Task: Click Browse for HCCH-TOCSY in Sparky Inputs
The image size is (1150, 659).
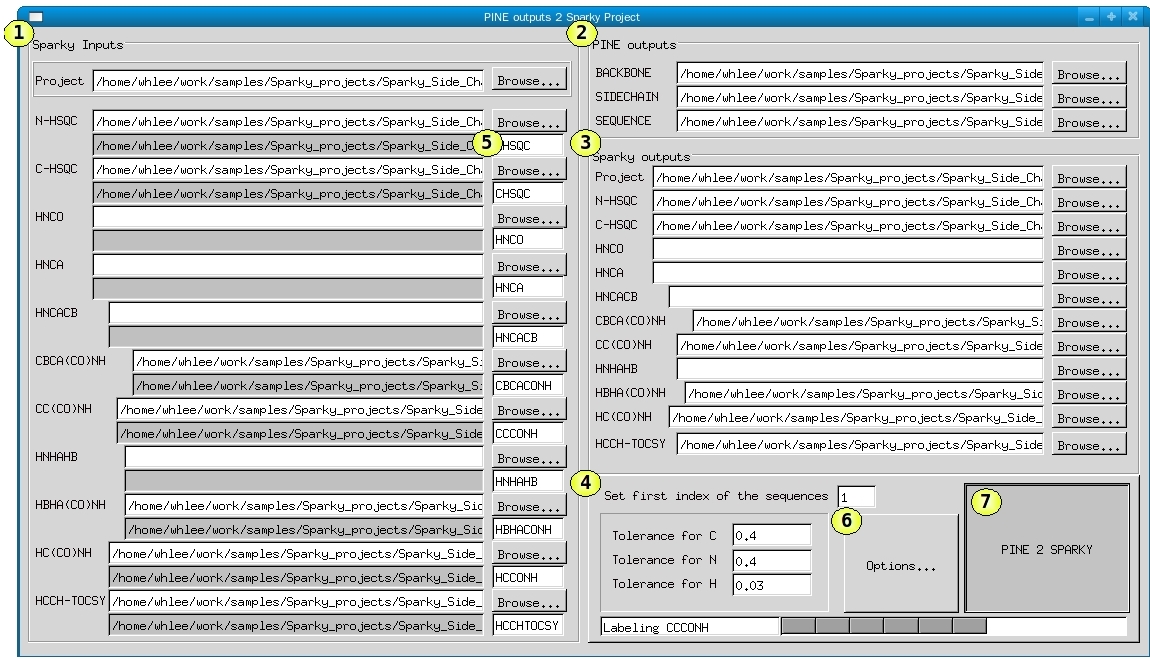Action: coord(529,603)
